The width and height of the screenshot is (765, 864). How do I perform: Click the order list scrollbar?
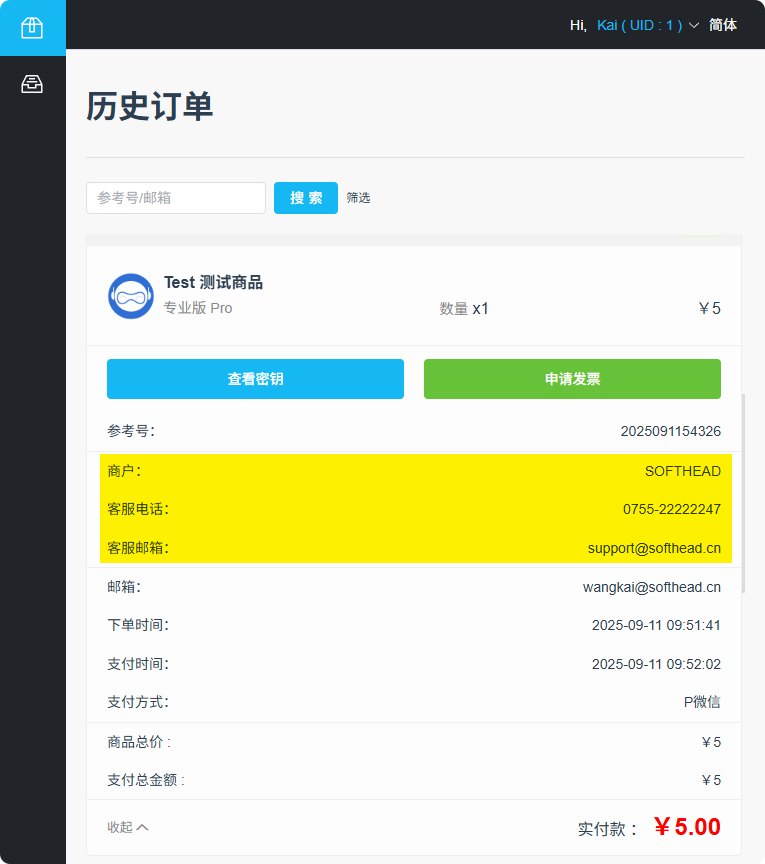[742, 492]
